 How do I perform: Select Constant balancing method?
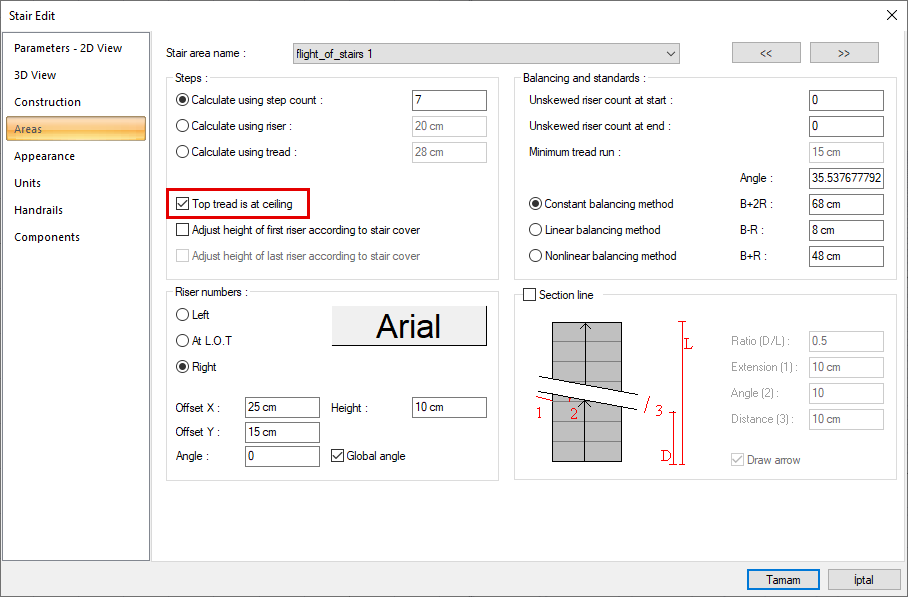click(536, 204)
